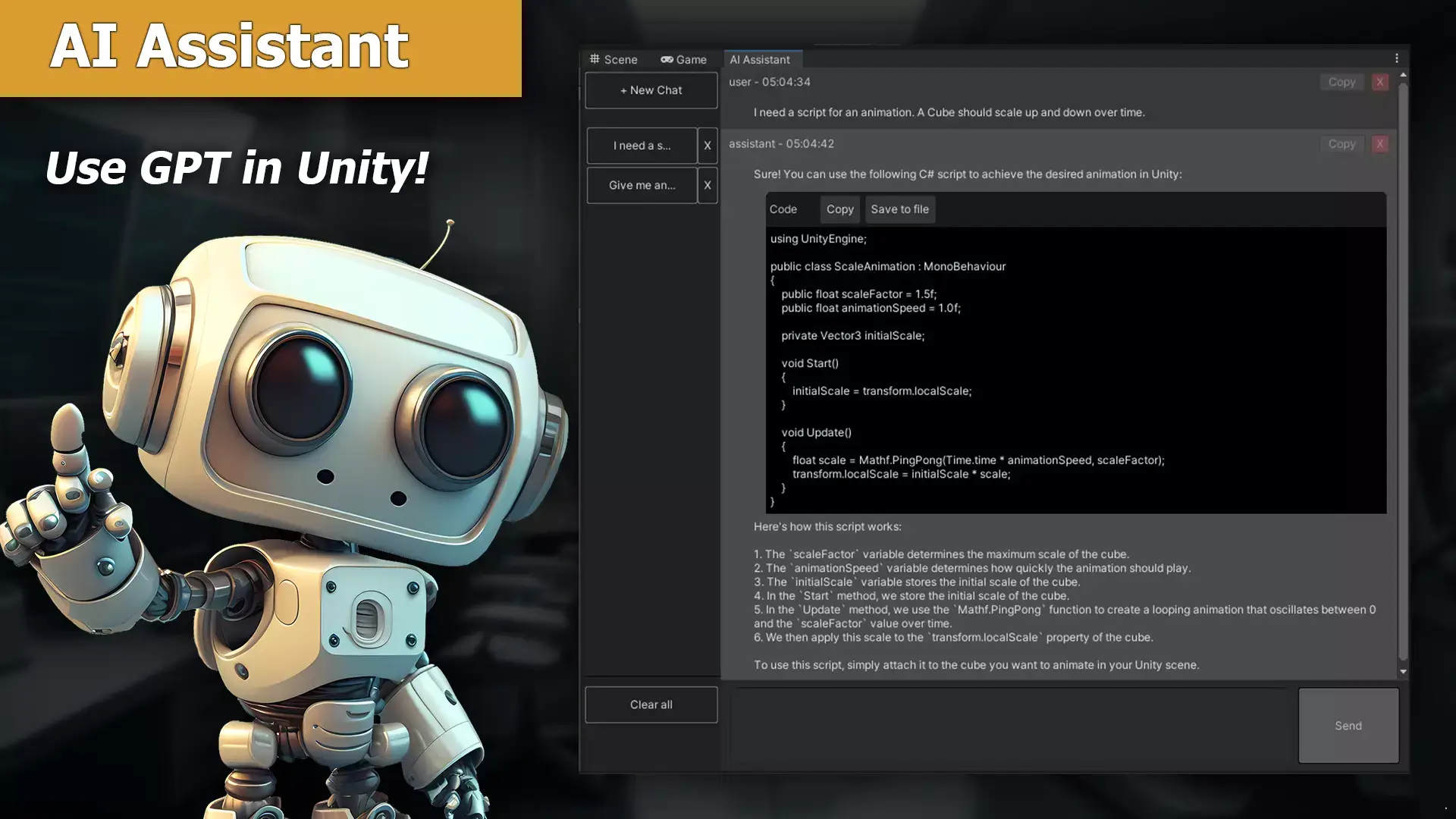Click explanation line 3 about initialScale variable
The image size is (1456, 819).
pyautogui.click(x=917, y=582)
